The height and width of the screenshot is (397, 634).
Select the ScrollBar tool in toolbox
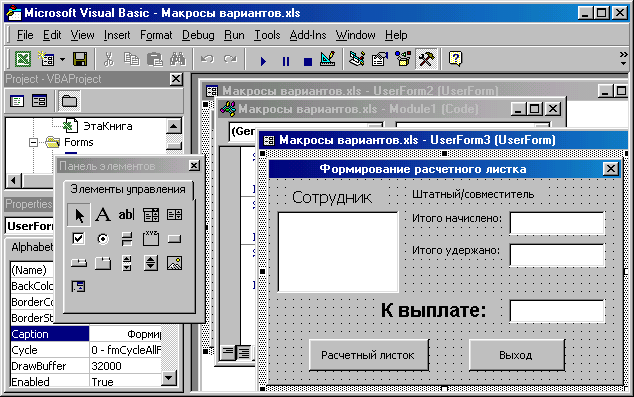click(127, 263)
